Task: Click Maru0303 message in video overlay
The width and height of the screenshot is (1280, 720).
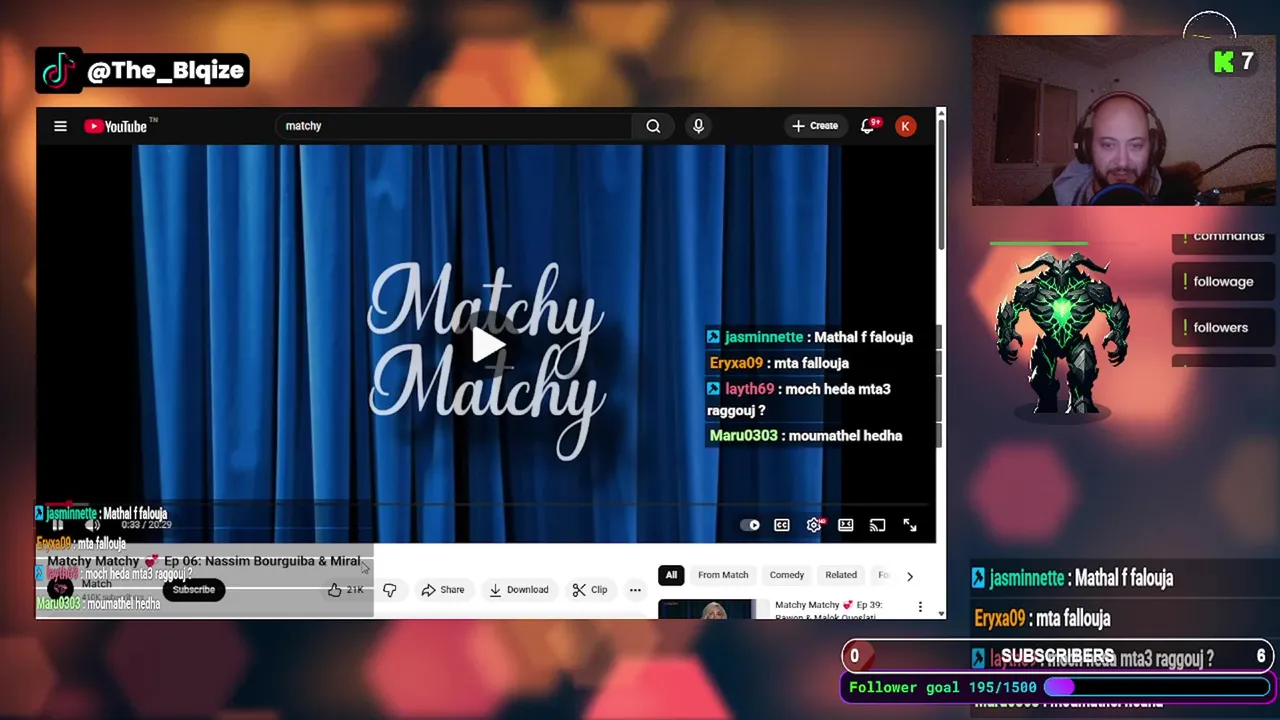Action: point(806,435)
